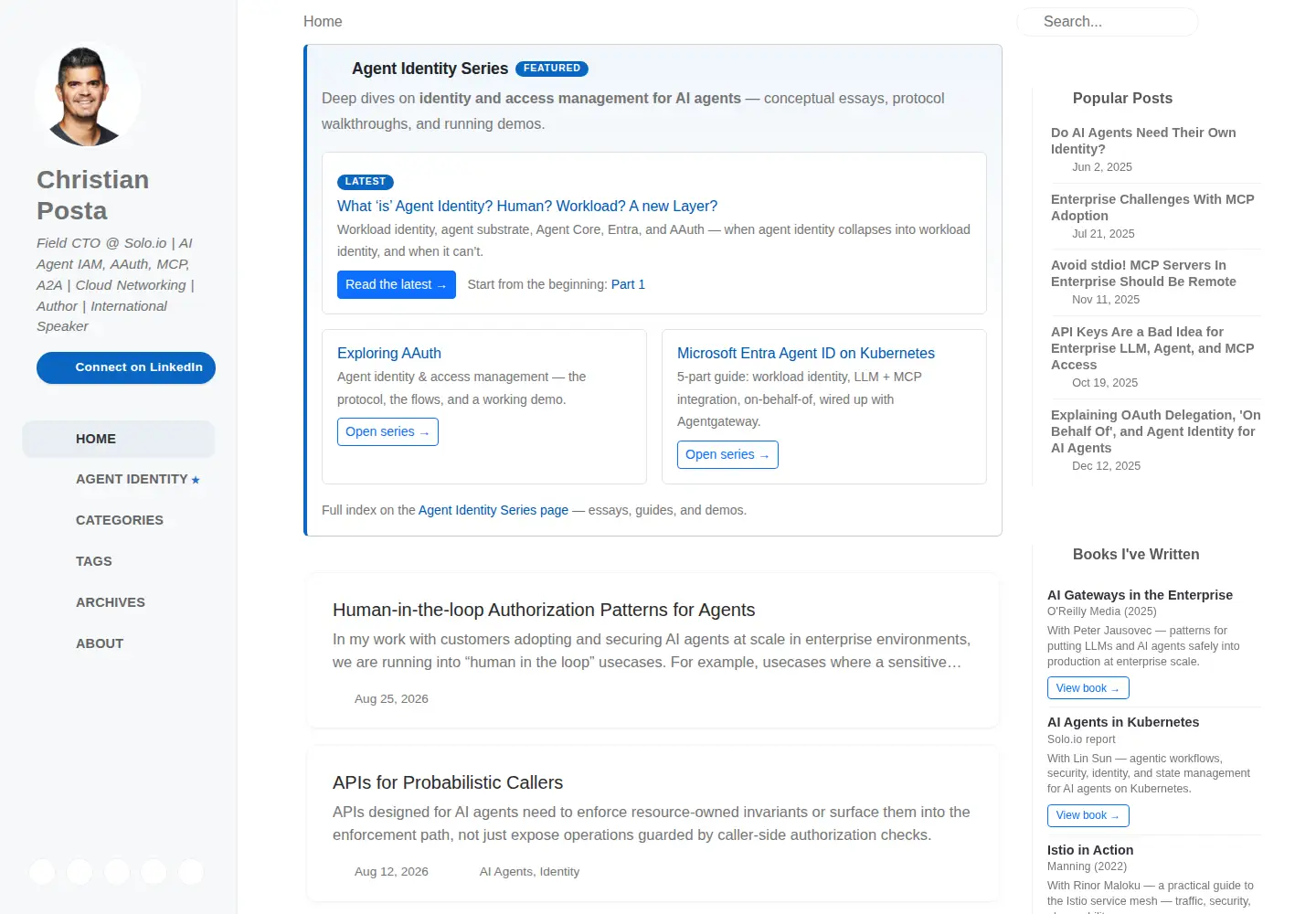Focus the Search input field
Image resolution: width=1316 pixels, height=914 pixels.
click(1107, 22)
